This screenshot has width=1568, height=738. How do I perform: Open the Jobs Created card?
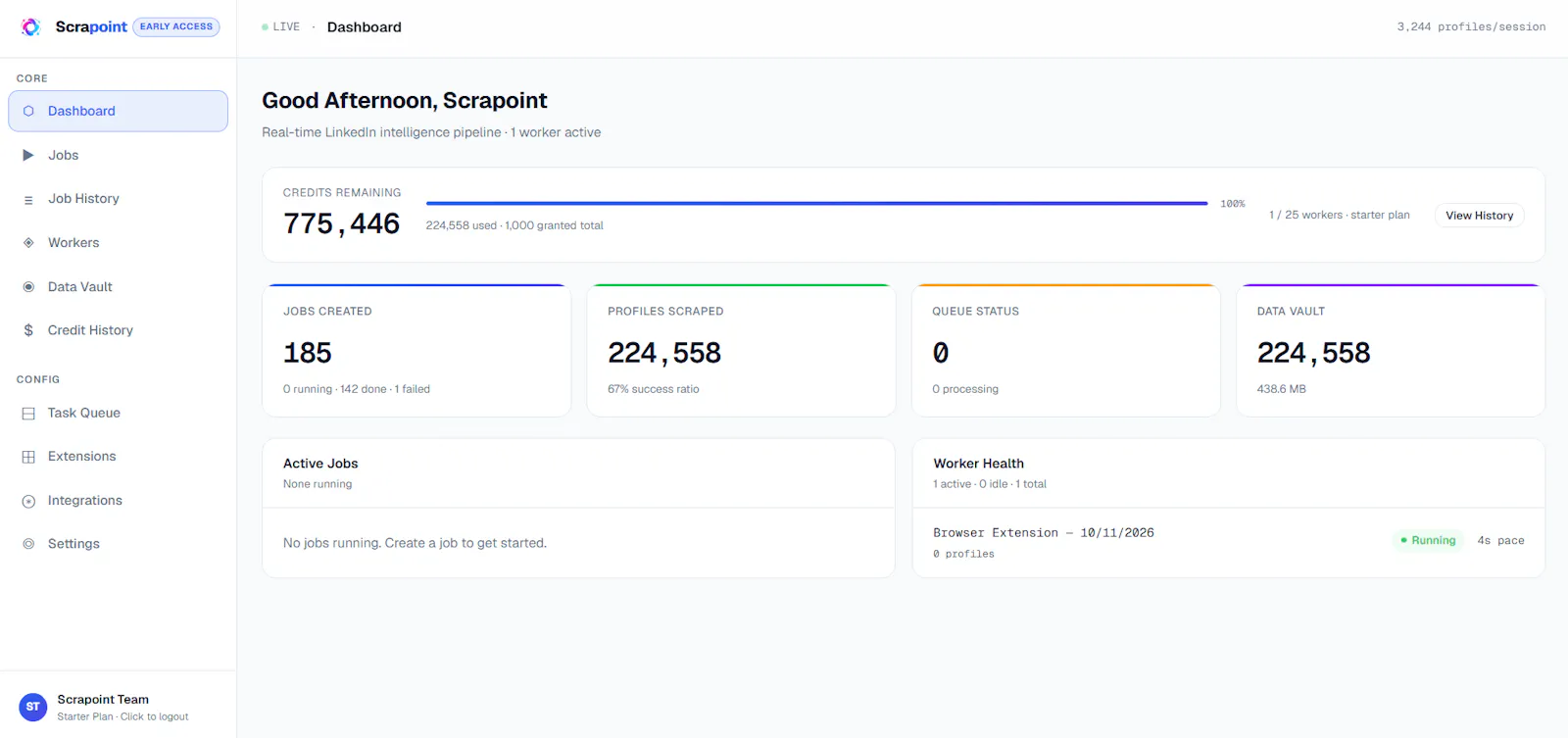[416, 351]
